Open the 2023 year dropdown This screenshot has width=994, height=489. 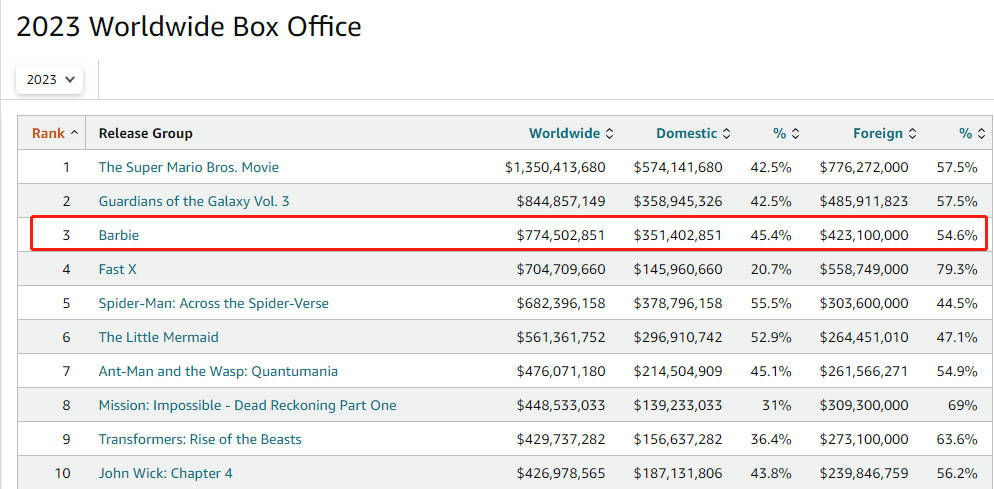(x=50, y=79)
